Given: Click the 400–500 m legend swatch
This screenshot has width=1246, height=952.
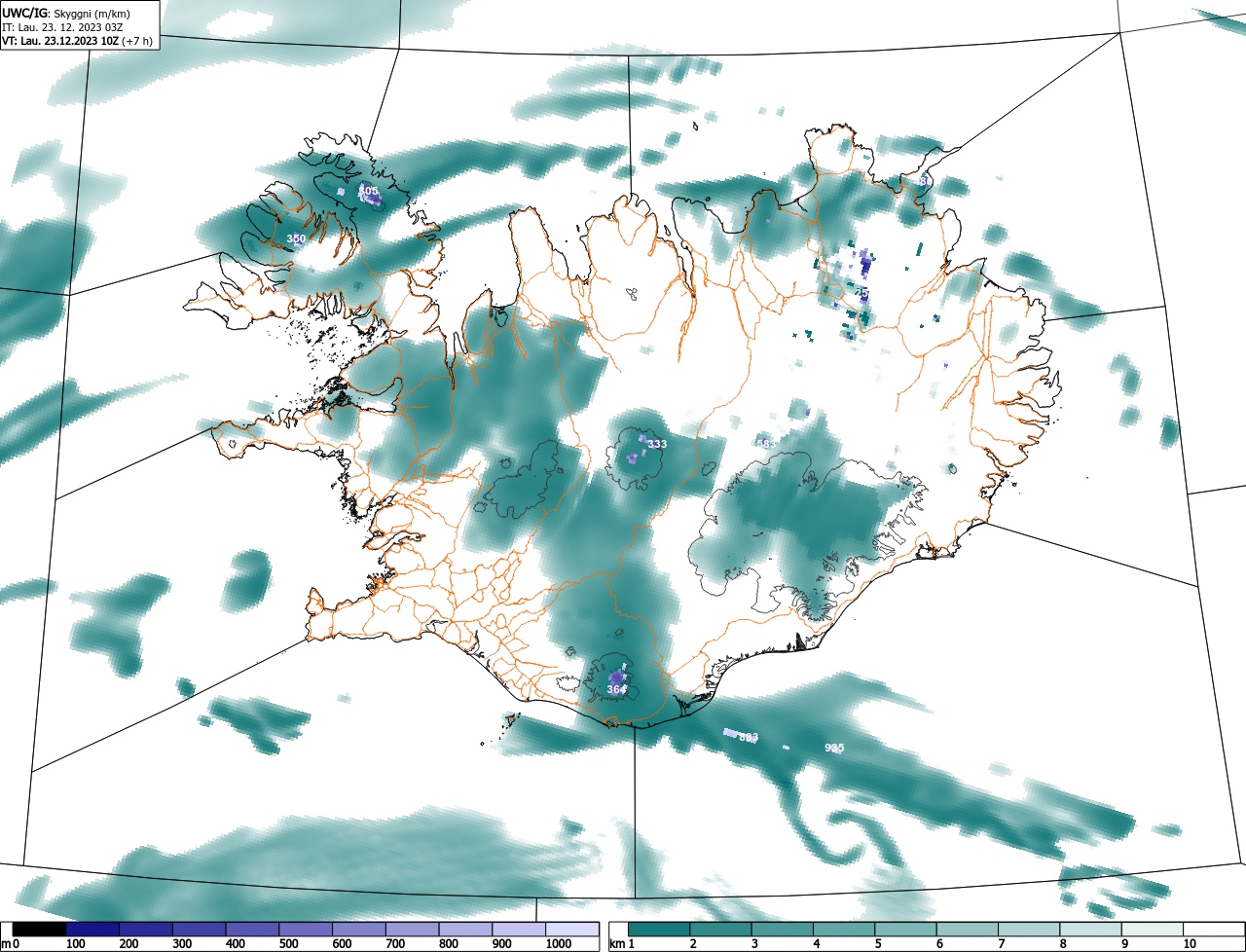Looking at the screenshot, I should [252, 930].
